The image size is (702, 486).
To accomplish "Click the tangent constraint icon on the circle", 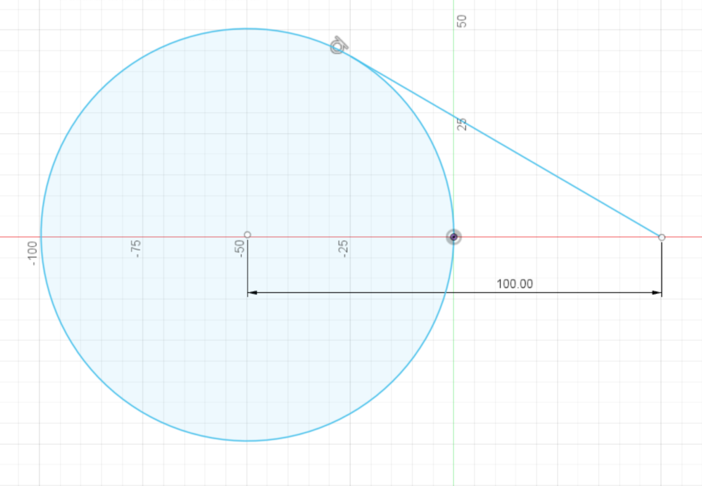I will pyautogui.click(x=339, y=44).
